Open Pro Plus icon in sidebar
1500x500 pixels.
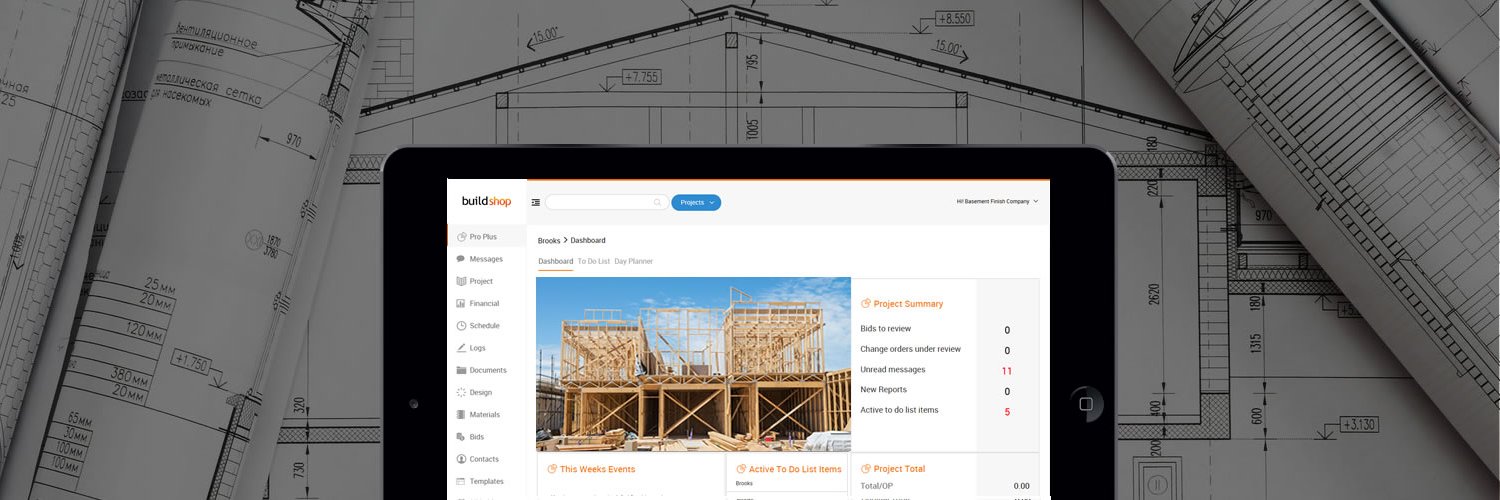tap(461, 237)
